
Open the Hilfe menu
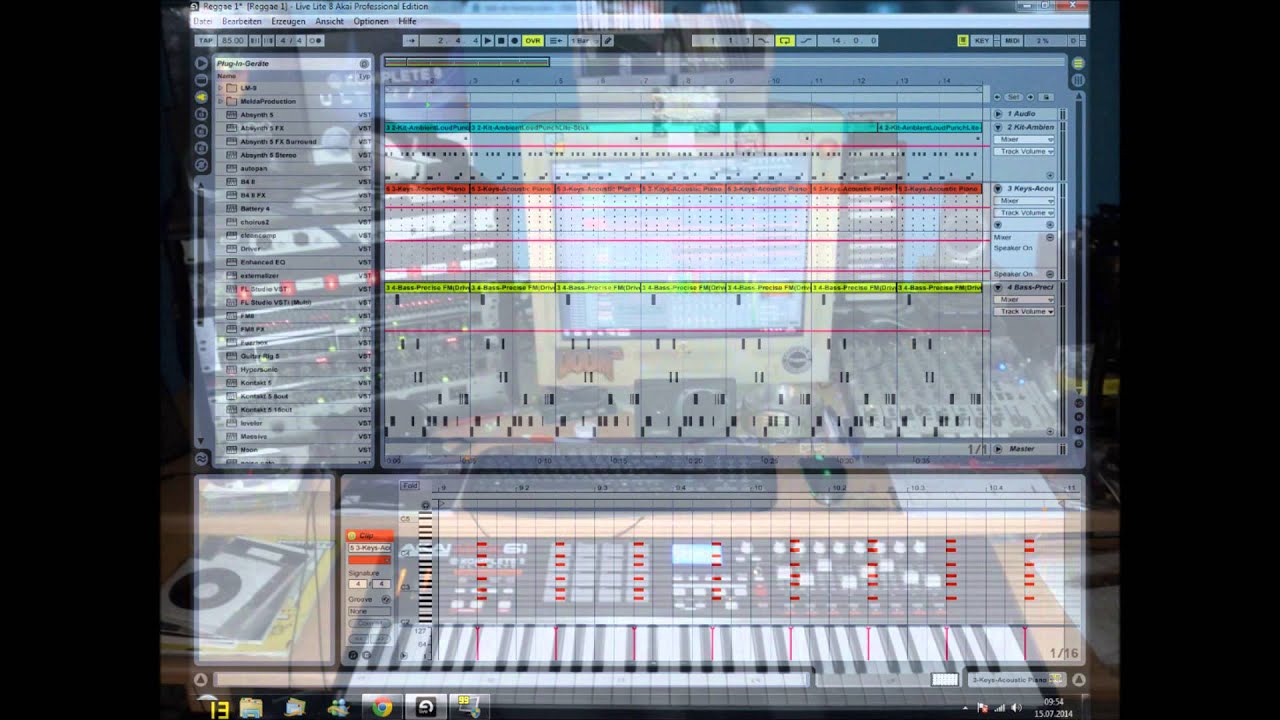pyautogui.click(x=407, y=21)
